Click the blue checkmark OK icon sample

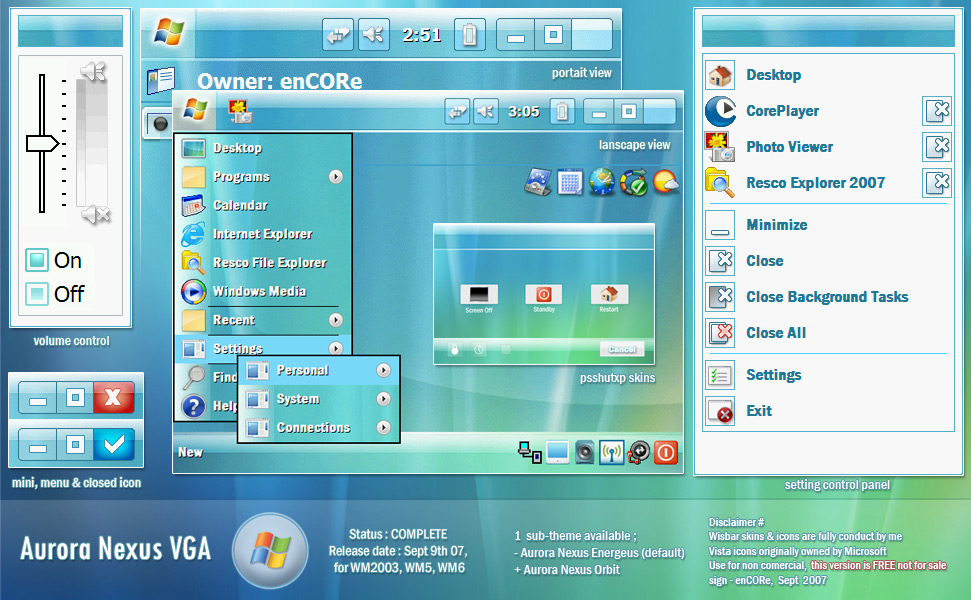[114, 445]
